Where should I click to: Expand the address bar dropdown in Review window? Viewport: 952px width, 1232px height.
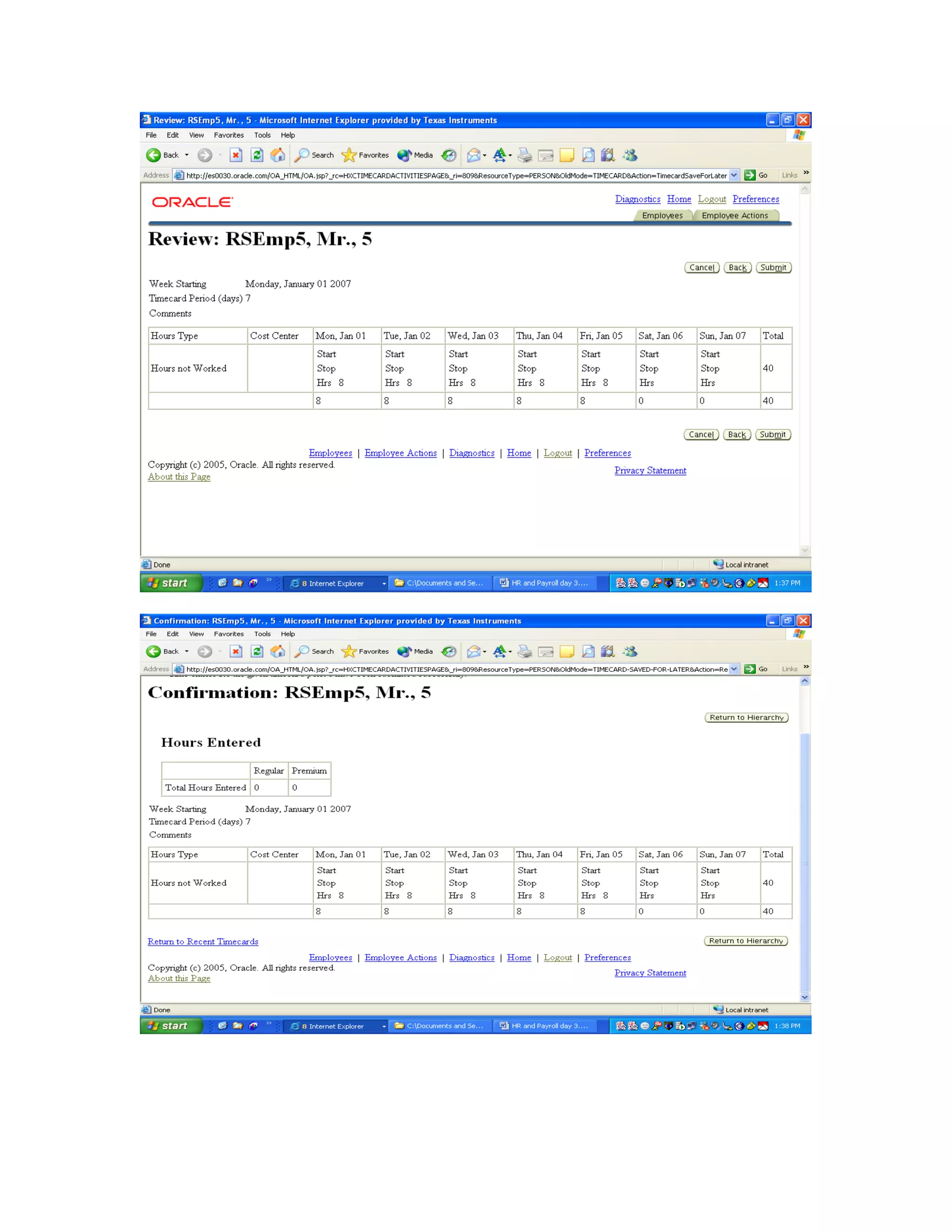pyautogui.click(x=734, y=175)
